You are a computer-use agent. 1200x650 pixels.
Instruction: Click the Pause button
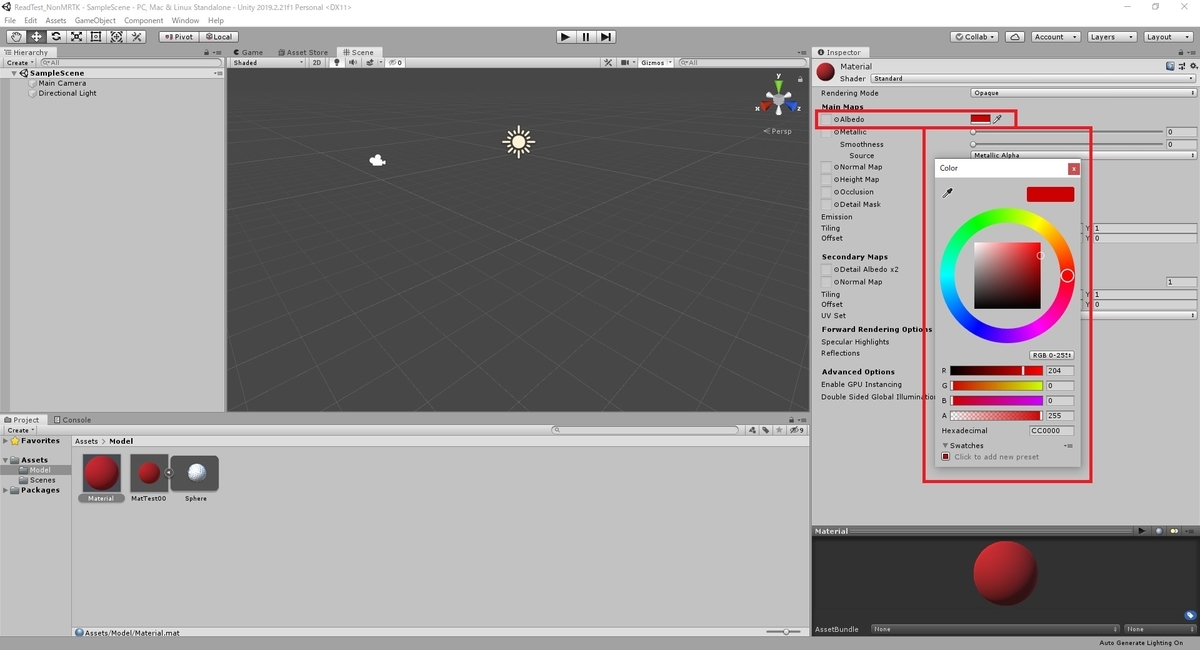[x=585, y=37]
